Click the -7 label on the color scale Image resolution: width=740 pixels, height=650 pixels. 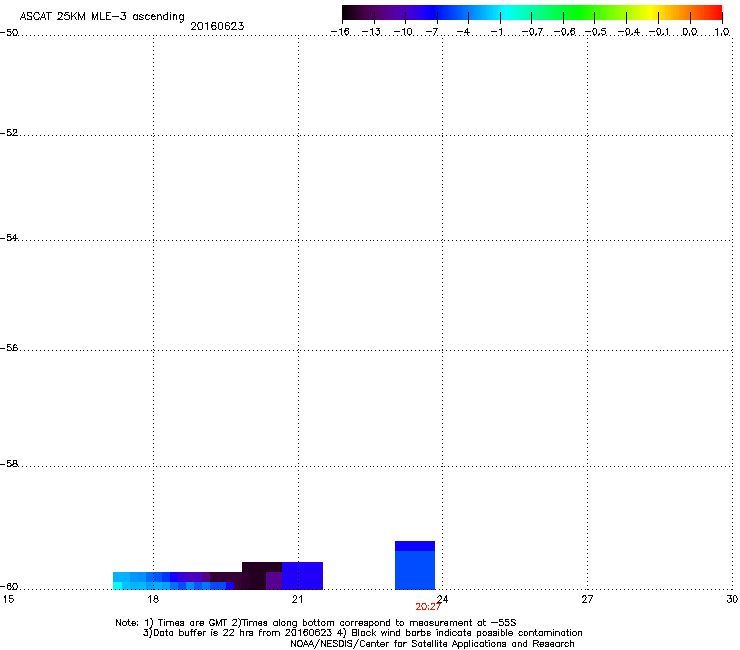(431, 32)
